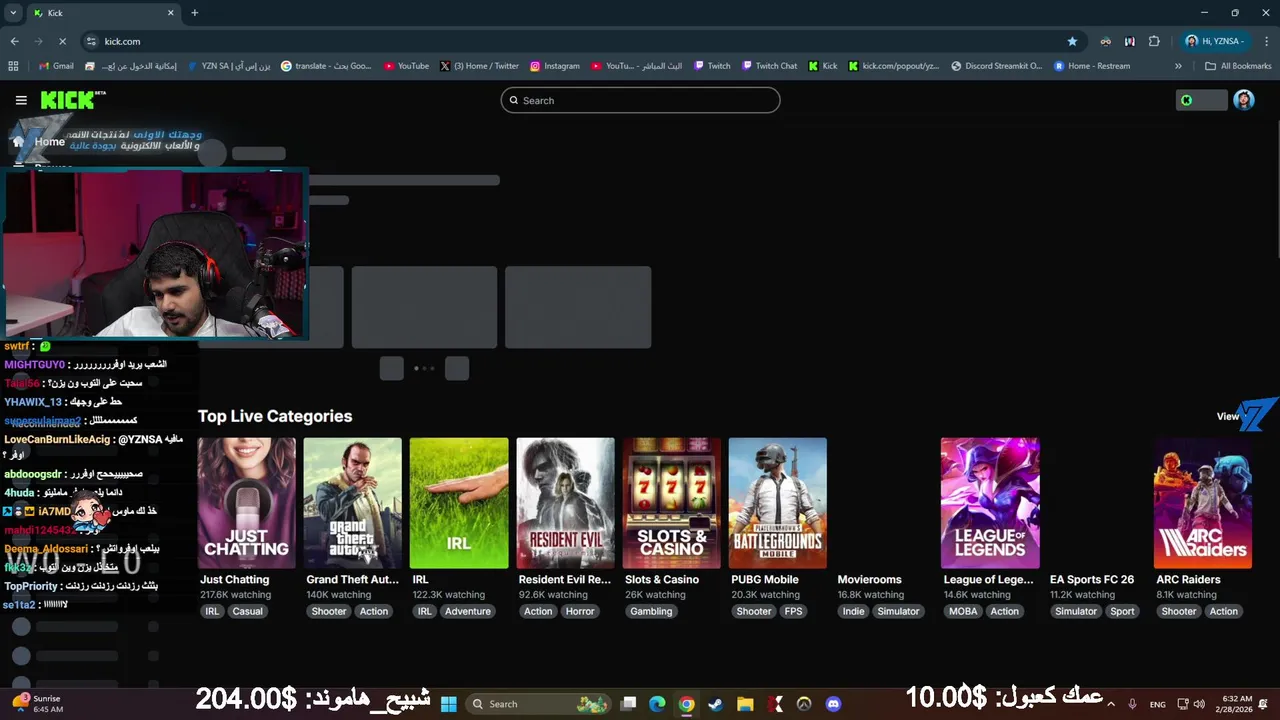This screenshot has width=1280, height=720.
Task: Click the EA Sports FC 26 title
Action: [x=1092, y=580]
